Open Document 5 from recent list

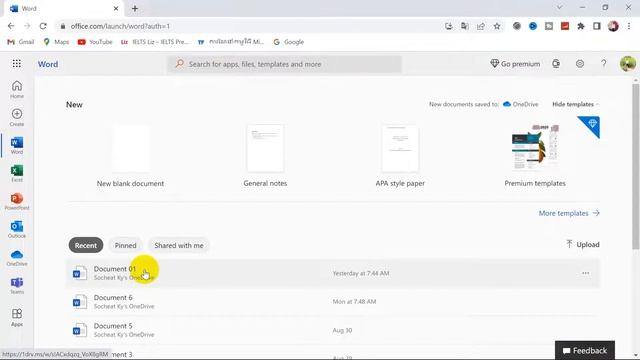click(x=333, y=330)
